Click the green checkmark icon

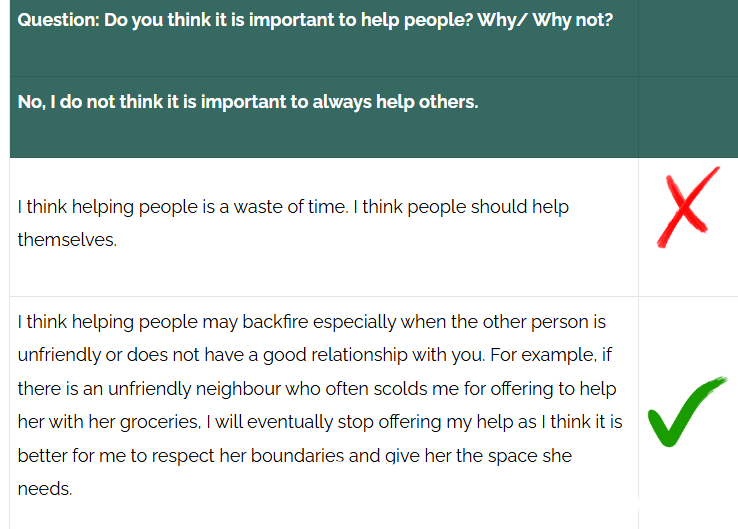click(x=687, y=412)
